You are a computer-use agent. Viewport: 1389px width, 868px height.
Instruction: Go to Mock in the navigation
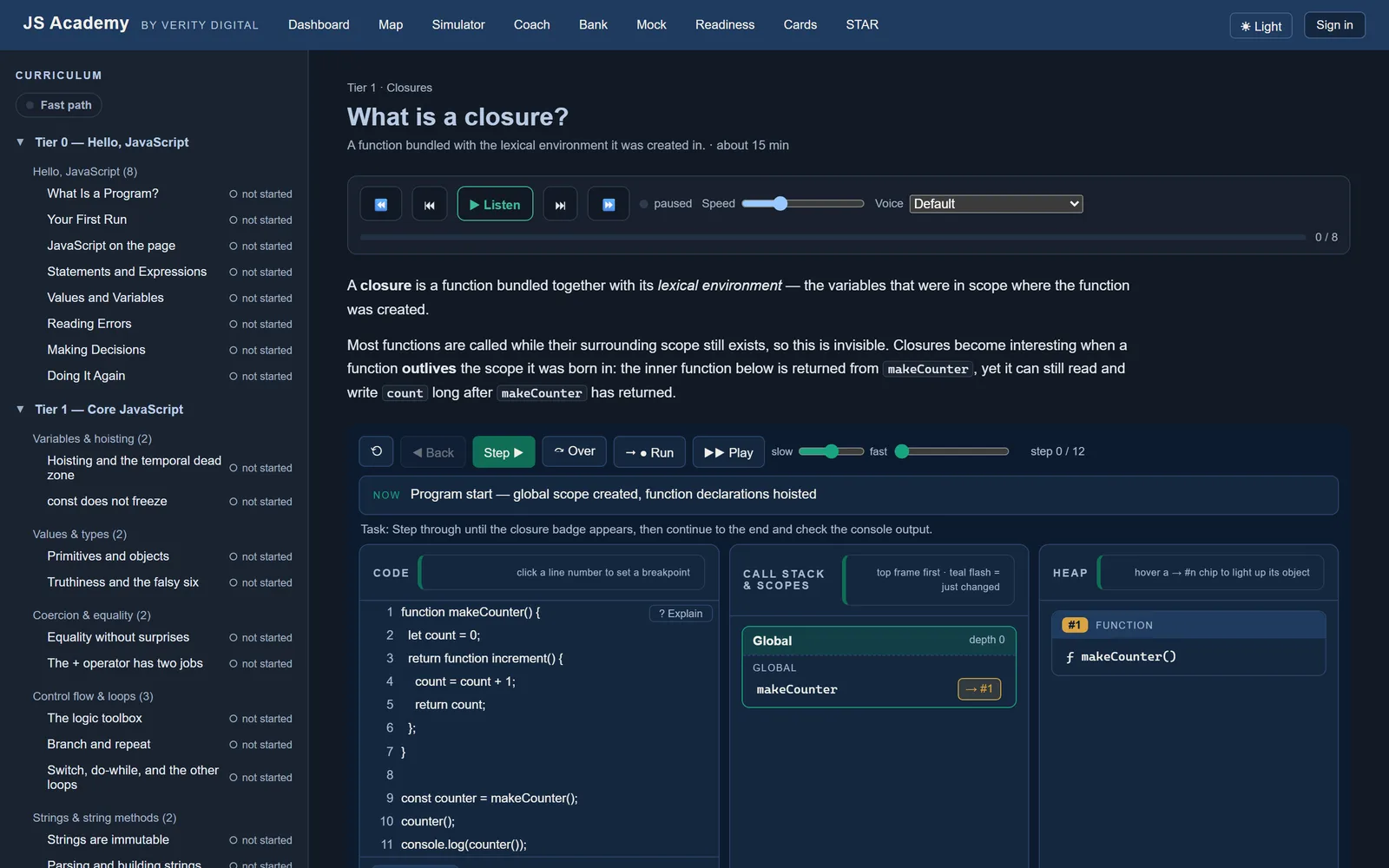click(x=651, y=25)
